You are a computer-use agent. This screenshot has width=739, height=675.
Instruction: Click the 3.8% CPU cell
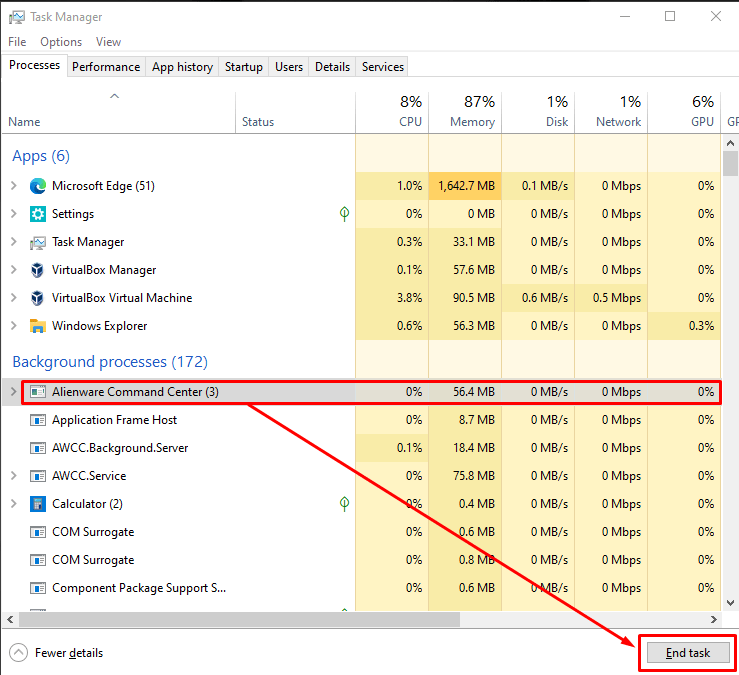tap(392, 298)
